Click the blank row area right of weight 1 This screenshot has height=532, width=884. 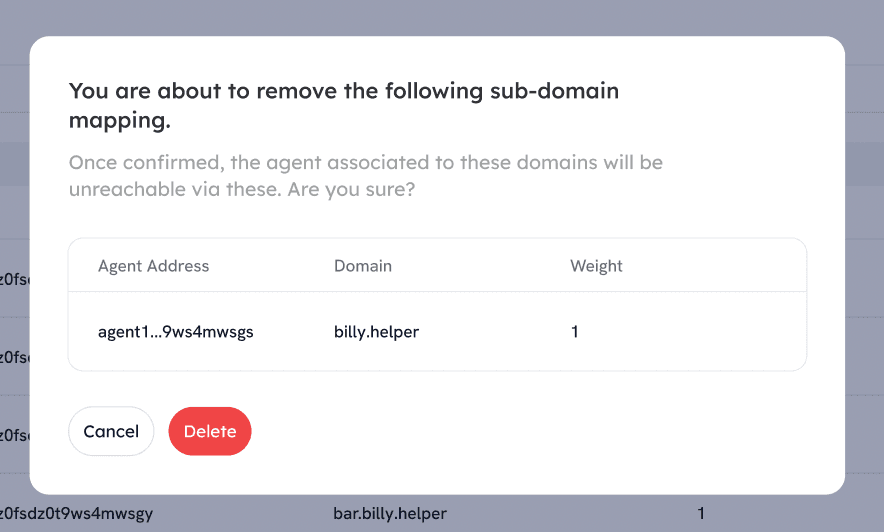click(x=700, y=332)
